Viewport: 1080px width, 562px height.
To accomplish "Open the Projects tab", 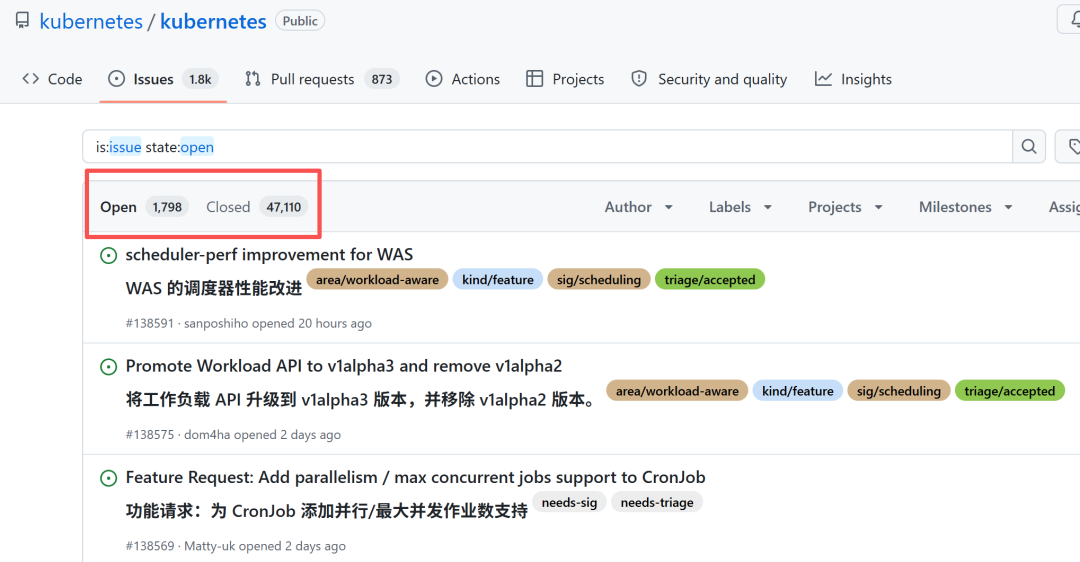I will 565,79.
